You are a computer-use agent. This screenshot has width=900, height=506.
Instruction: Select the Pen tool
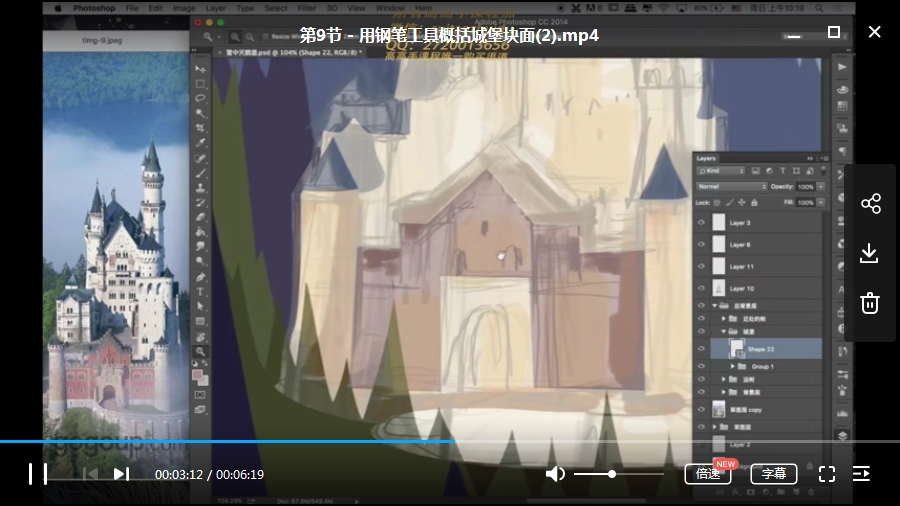(x=200, y=277)
